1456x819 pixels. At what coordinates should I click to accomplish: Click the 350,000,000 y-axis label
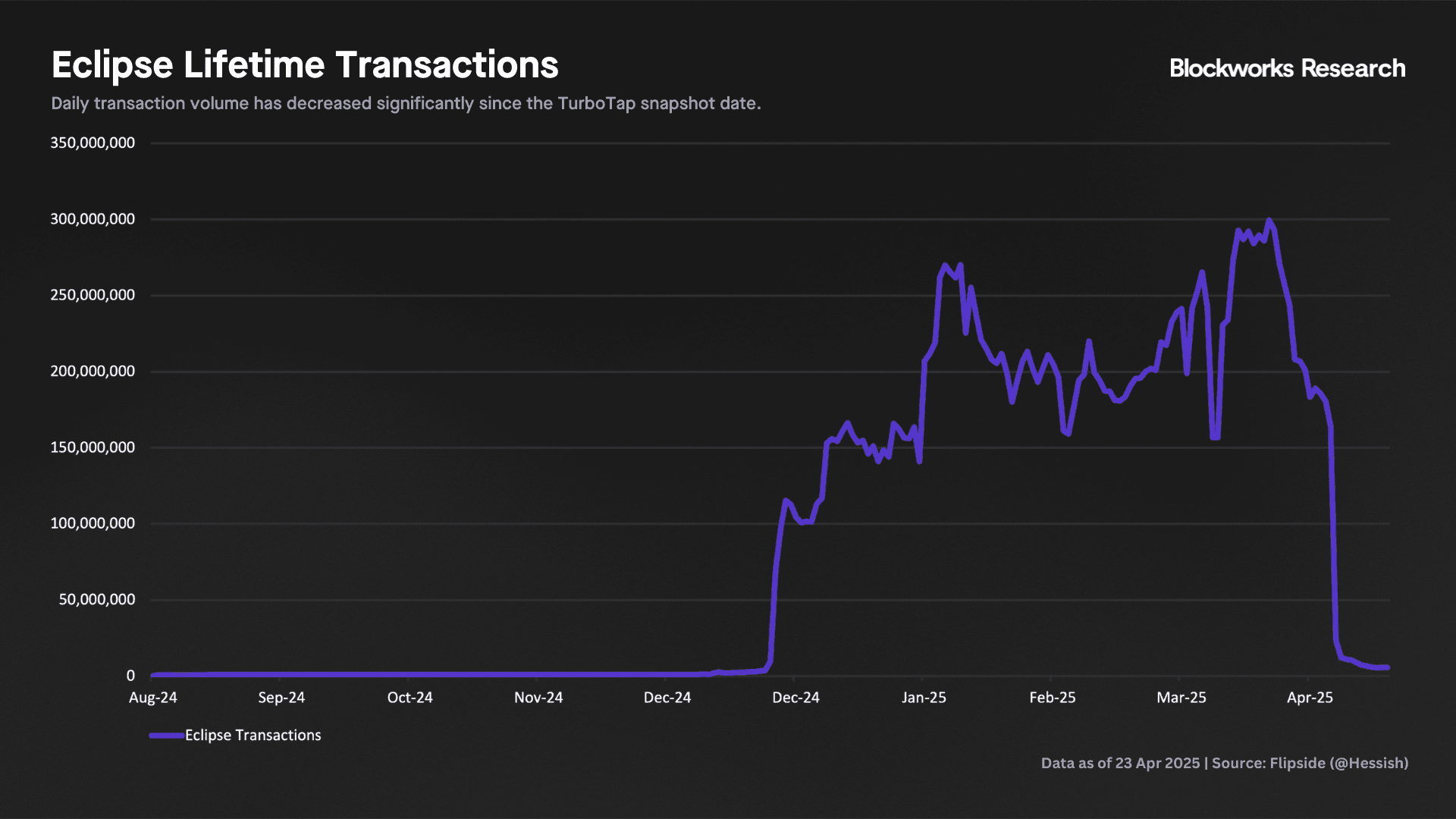pos(93,143)
